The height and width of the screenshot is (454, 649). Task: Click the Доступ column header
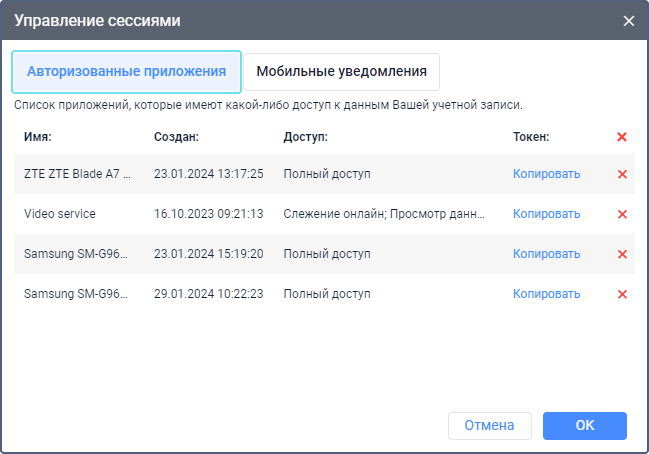point(305,137)
